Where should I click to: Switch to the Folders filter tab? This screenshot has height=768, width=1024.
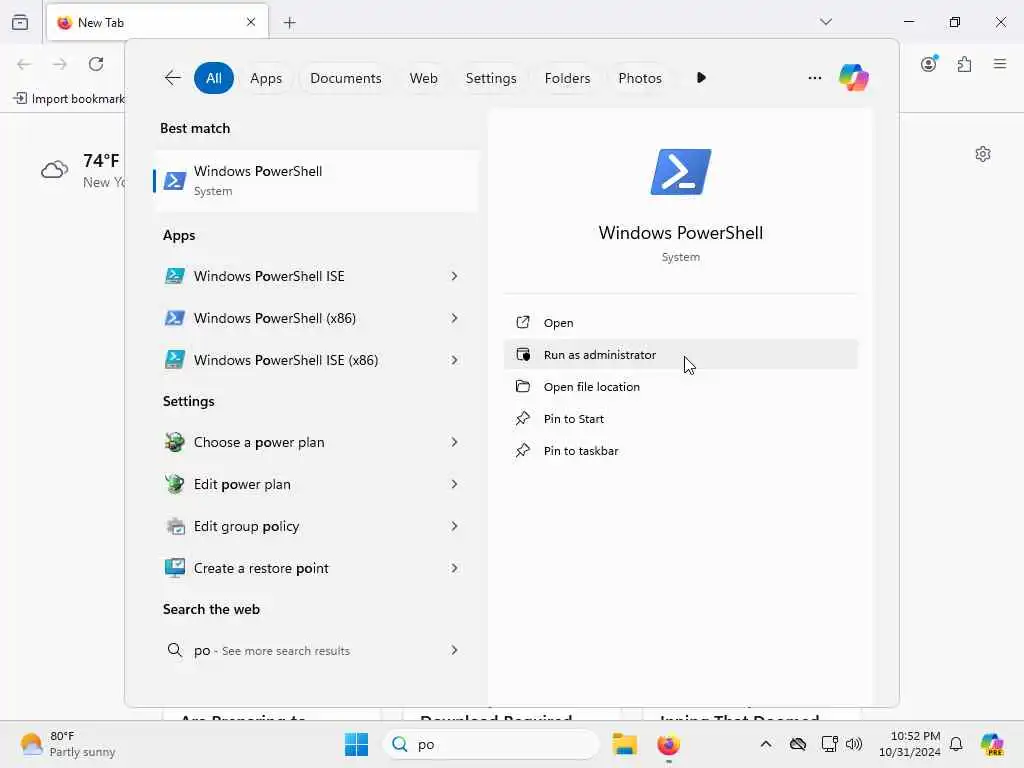pos(567,78)
